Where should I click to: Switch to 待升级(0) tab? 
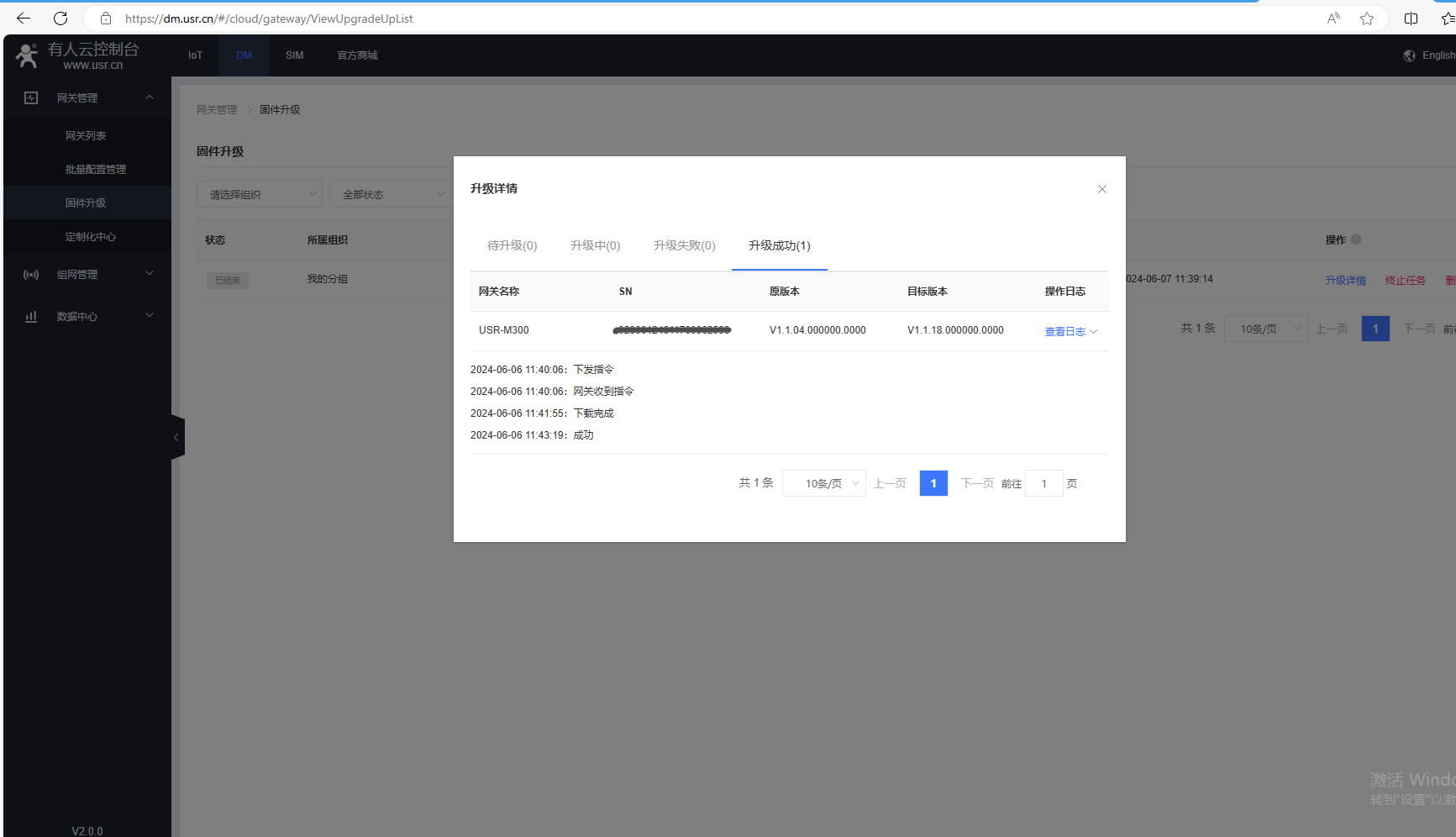coord(512,245)
